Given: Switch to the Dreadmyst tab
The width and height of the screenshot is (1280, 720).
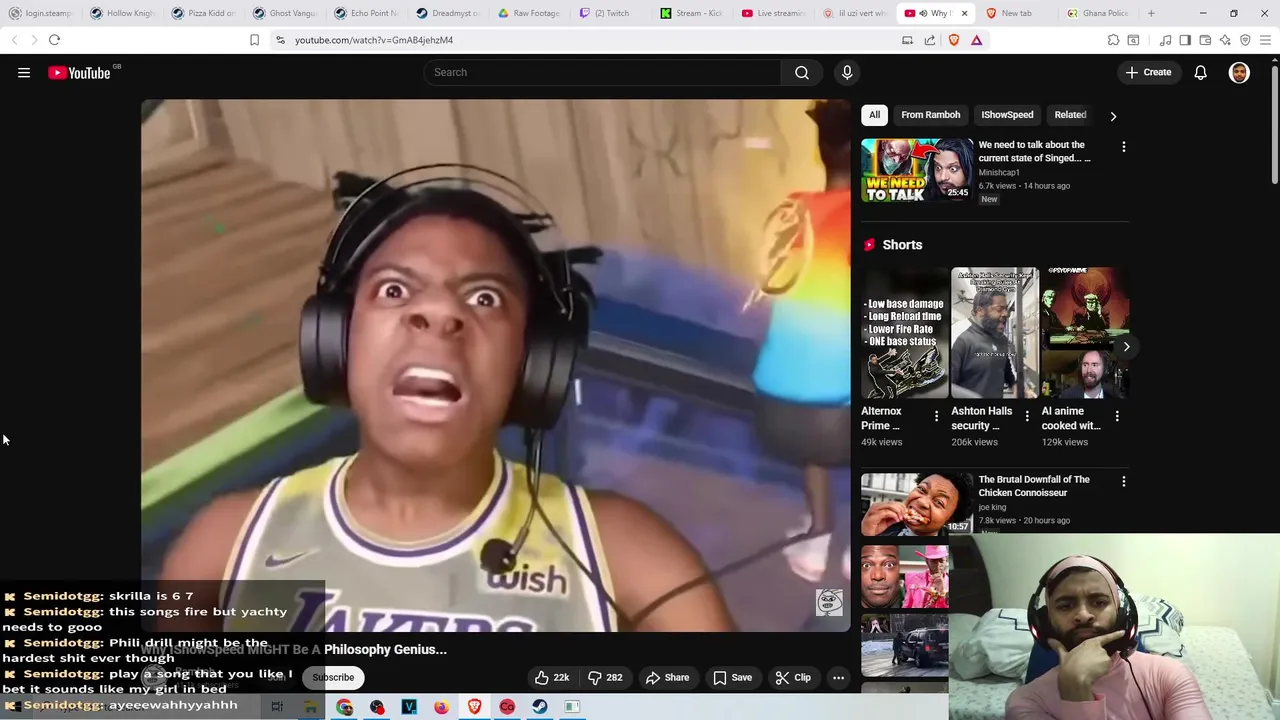Looking at the screenshot, I should (x=449, y=13).
